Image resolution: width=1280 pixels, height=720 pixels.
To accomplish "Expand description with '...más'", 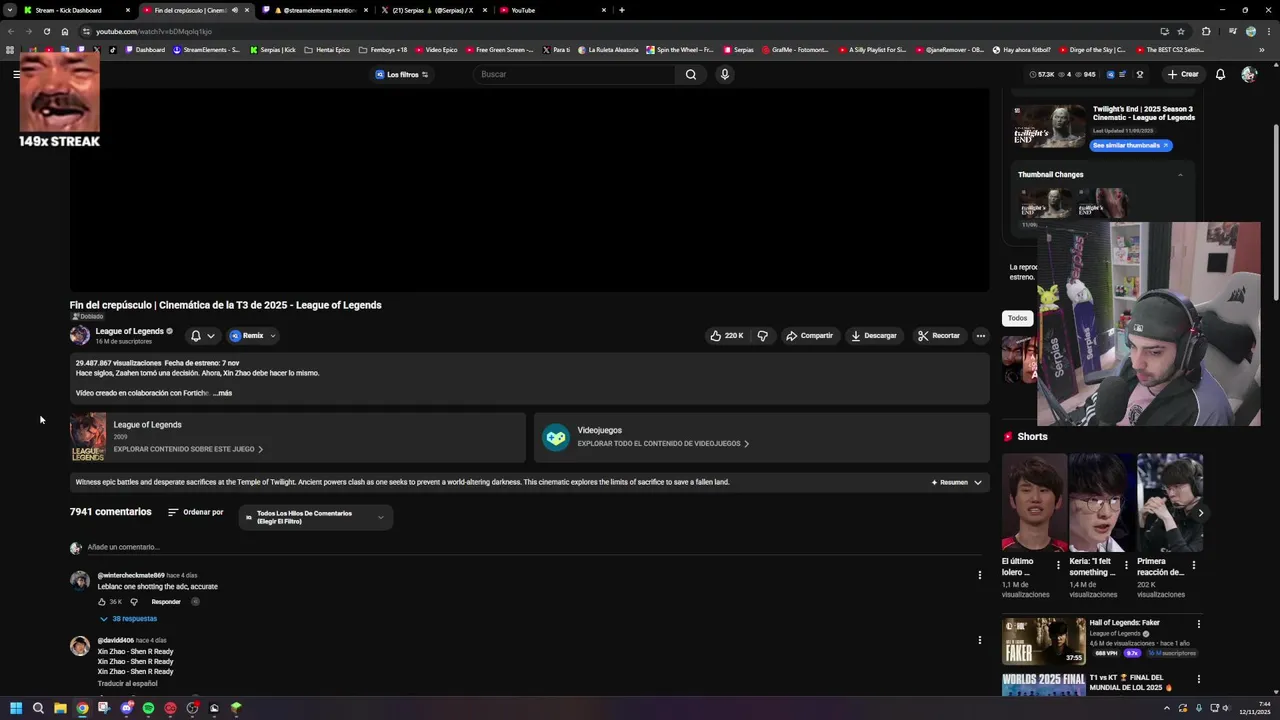I will pyautogui.click(x=222, y=393).
